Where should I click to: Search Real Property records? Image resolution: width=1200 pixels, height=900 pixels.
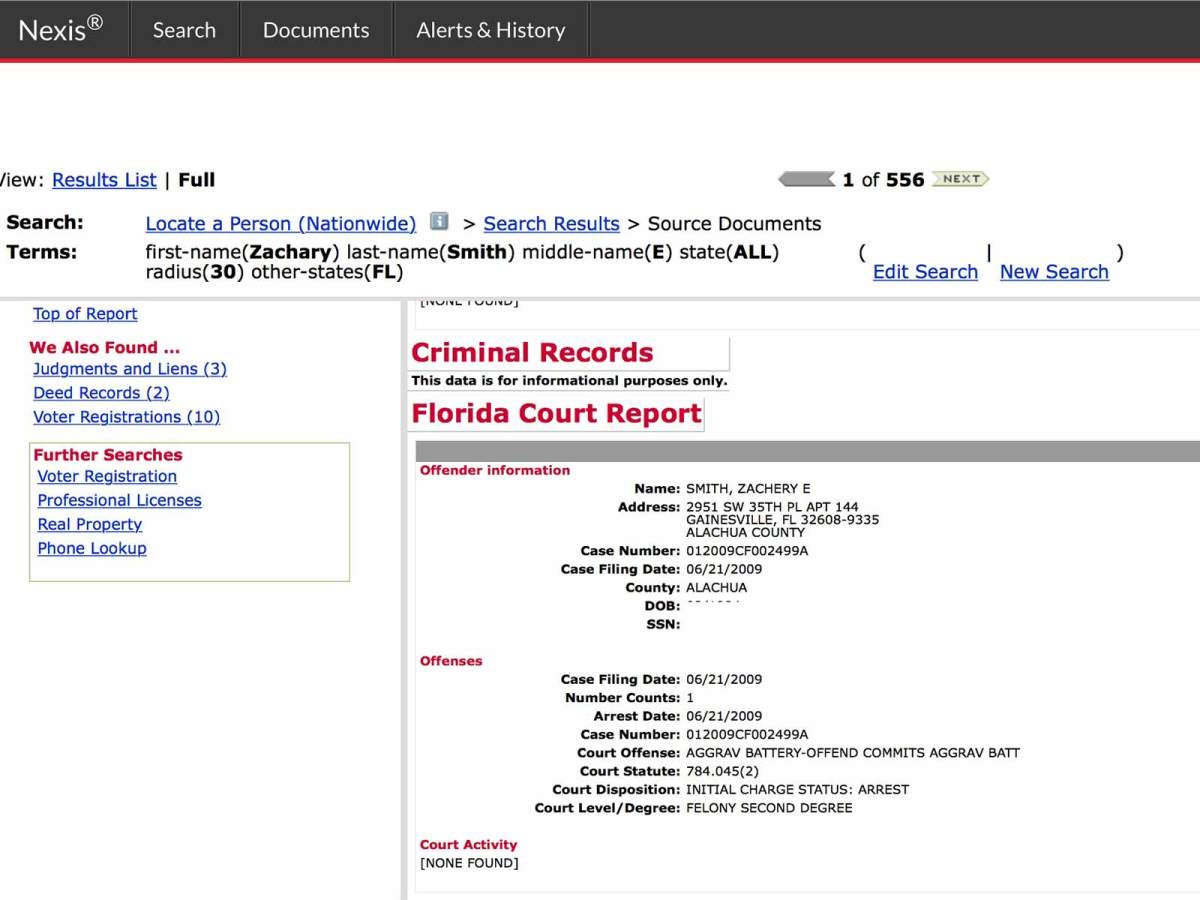(x=89, y=524)
